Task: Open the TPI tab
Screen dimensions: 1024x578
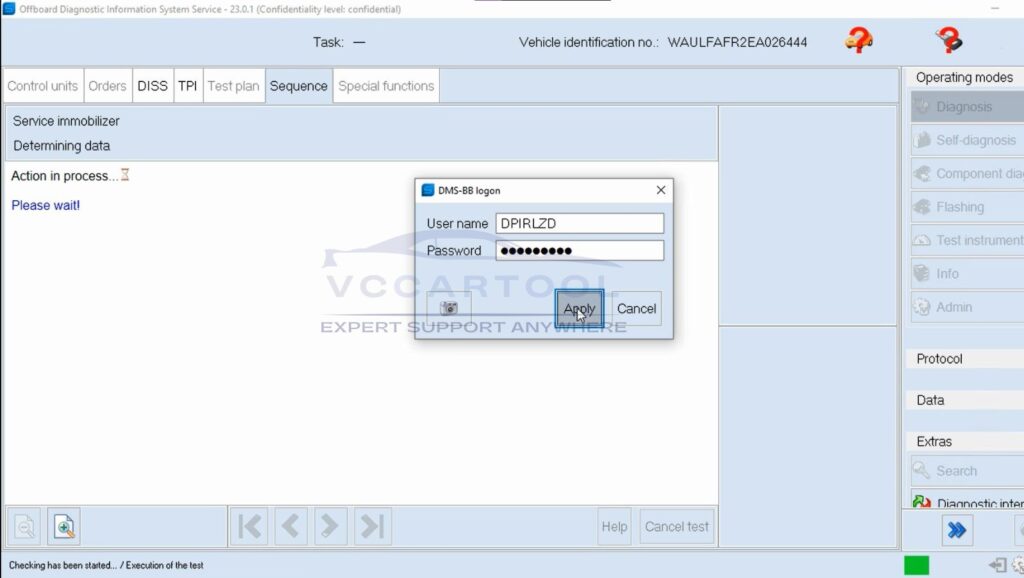Action: pos(187,86)
